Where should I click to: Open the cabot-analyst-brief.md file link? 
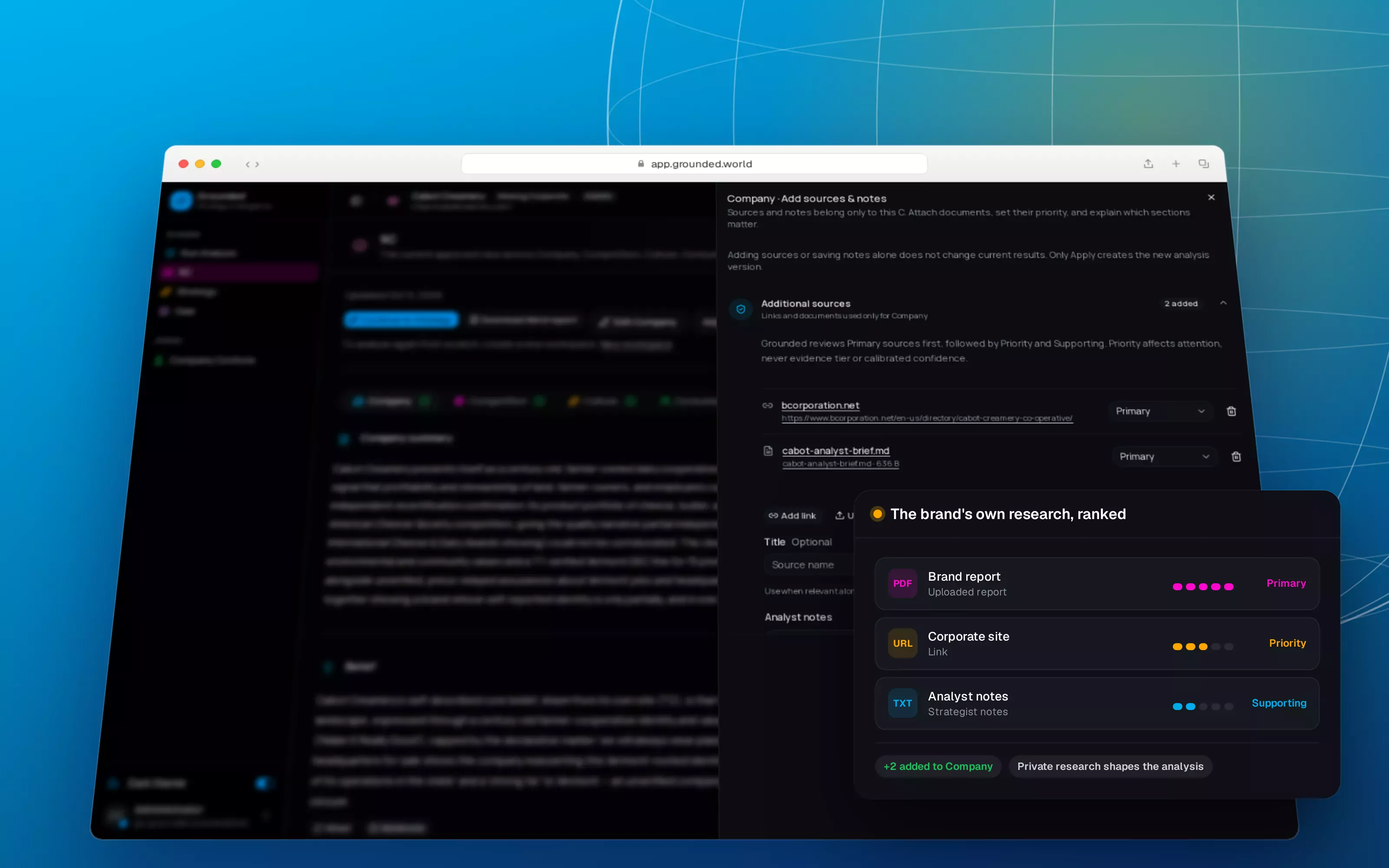(835, 450)
